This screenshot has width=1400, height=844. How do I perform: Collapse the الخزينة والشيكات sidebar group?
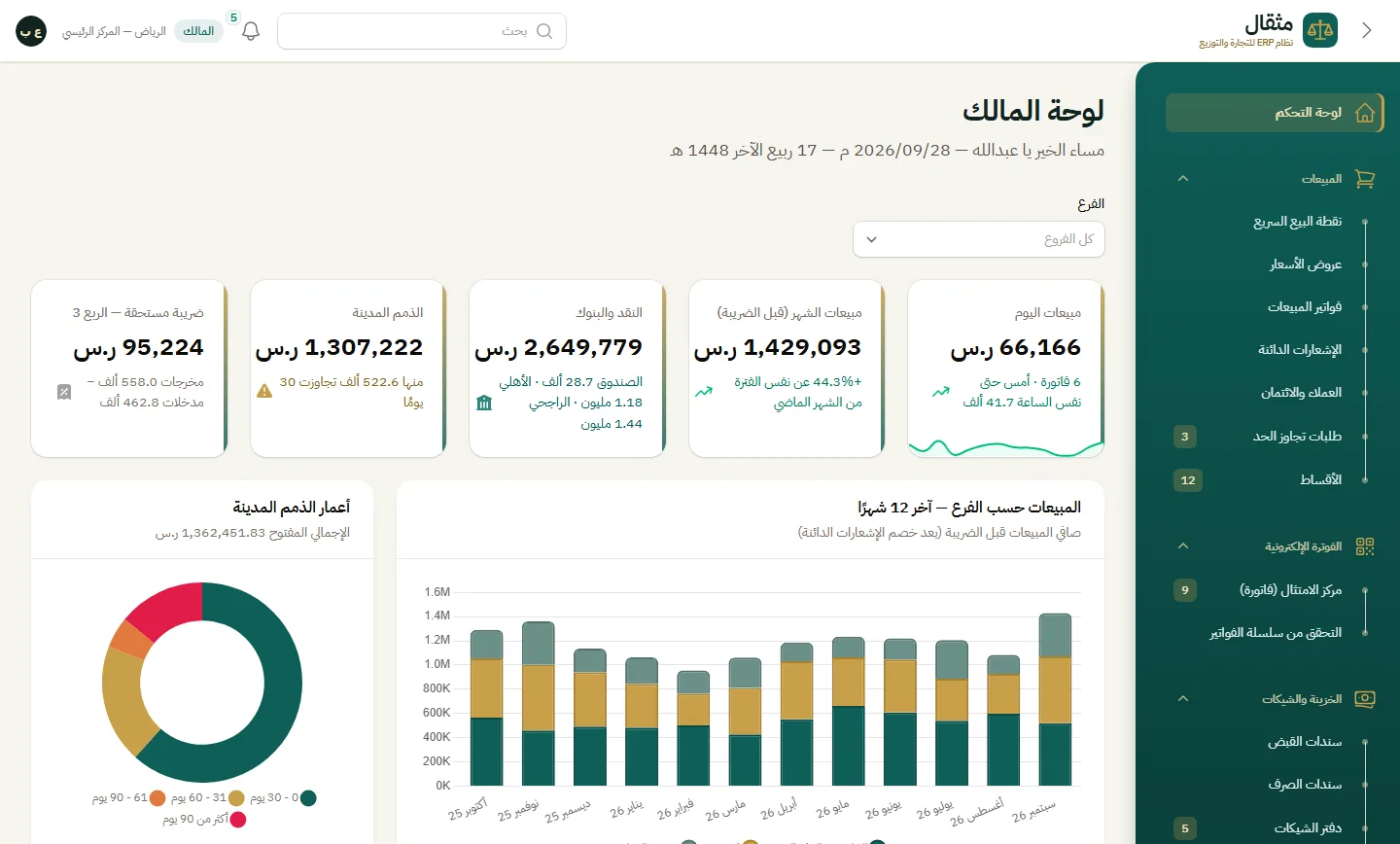click(1183, 698)
